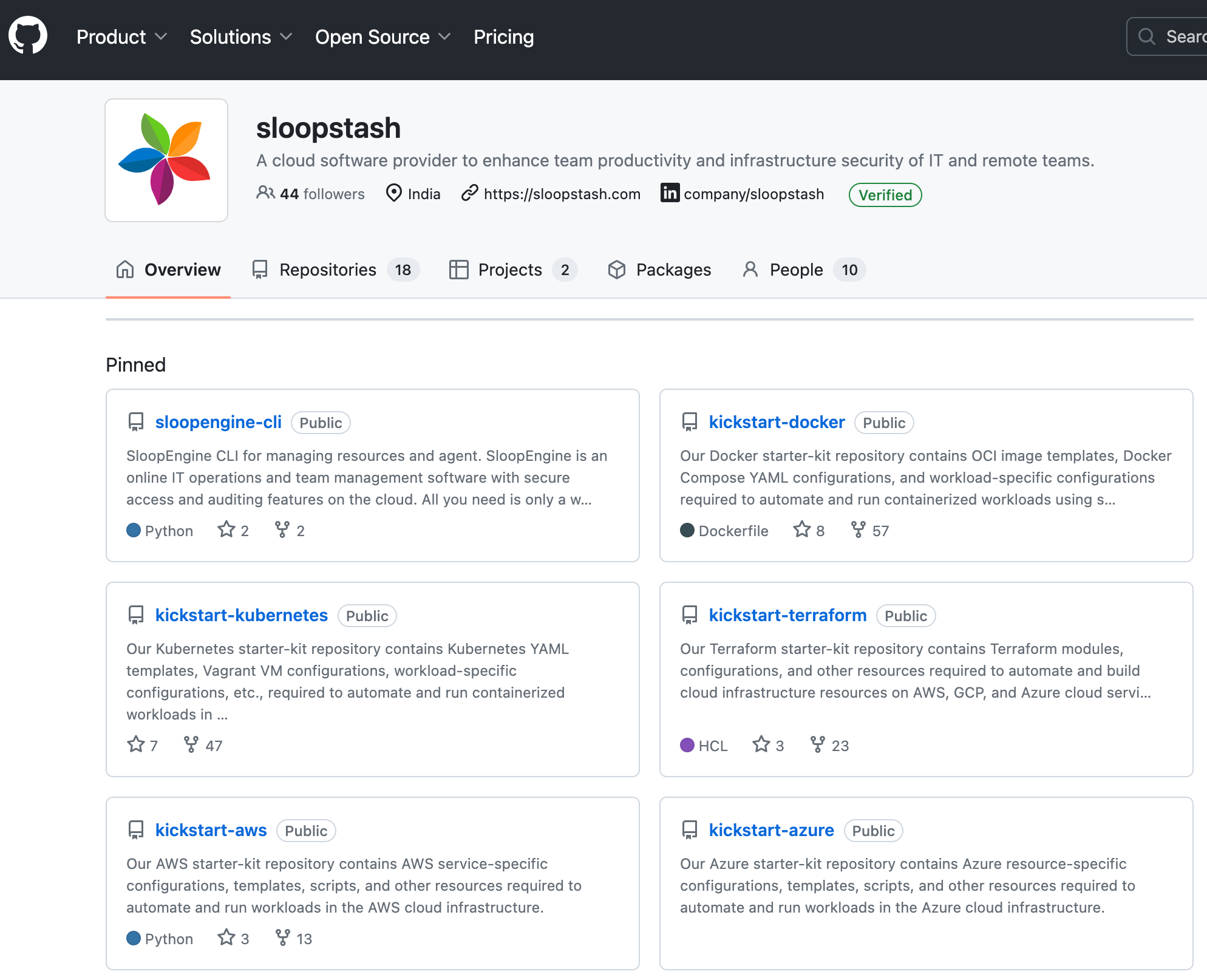Switch to the Repositories tab
This screenshot has height=980, width=1207.
tap(335, 270)
